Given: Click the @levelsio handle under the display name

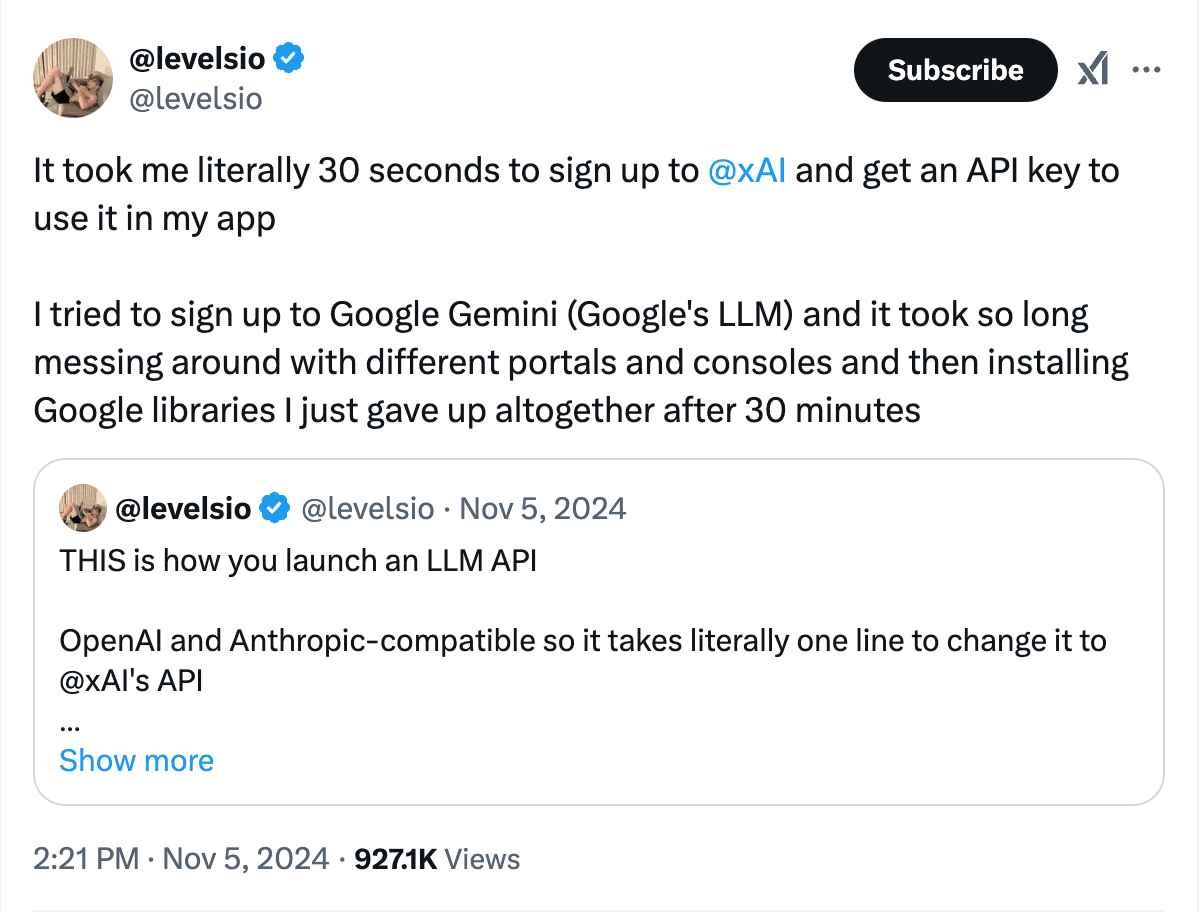Looking at the screenshot, I should coord(196,98).
